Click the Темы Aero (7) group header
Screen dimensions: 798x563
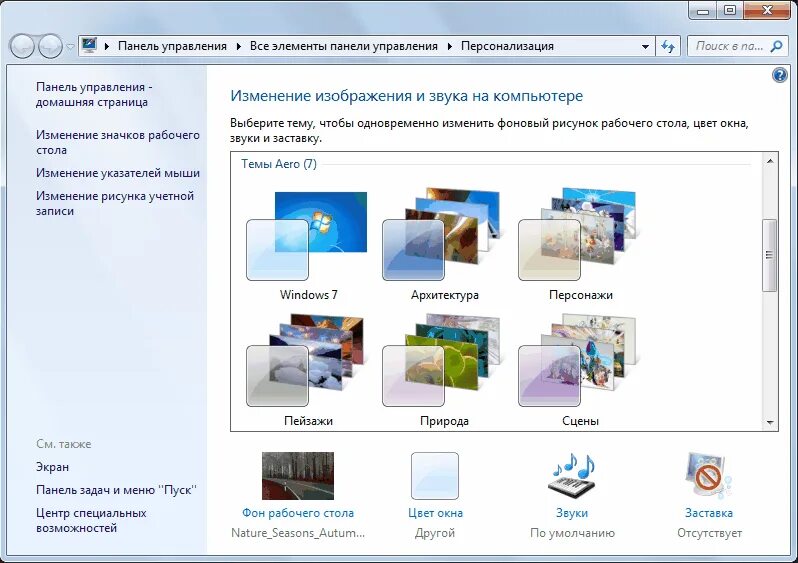279,164
